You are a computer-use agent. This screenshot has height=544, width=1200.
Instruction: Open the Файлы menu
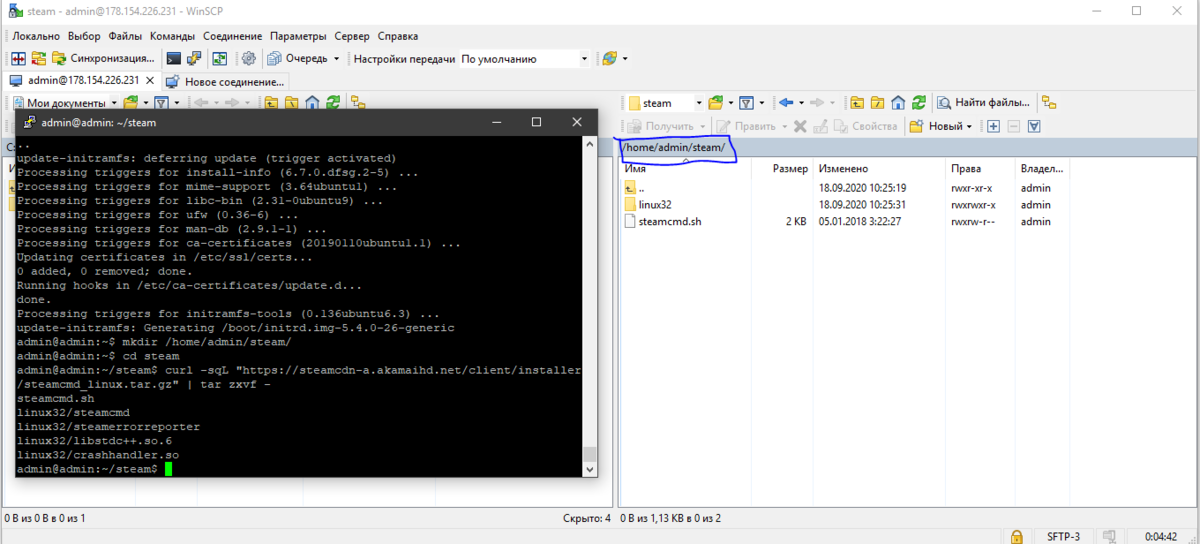pyautogui.click(x=125, y=36)
